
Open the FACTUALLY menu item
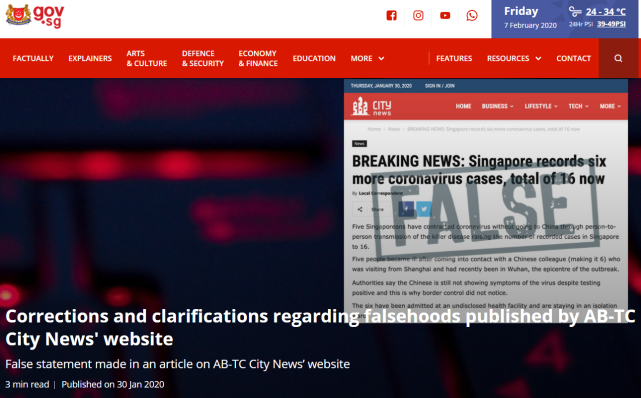pyautogui.click(x=33, y=58)
